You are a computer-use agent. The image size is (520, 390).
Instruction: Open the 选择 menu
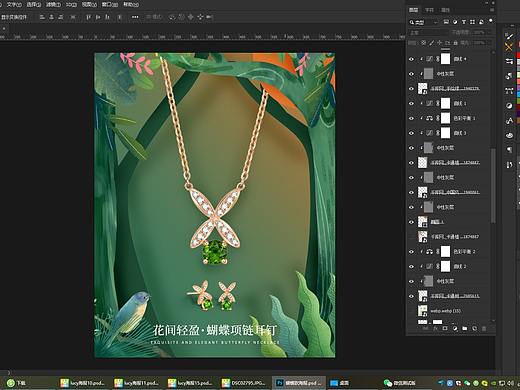(34, 4)
